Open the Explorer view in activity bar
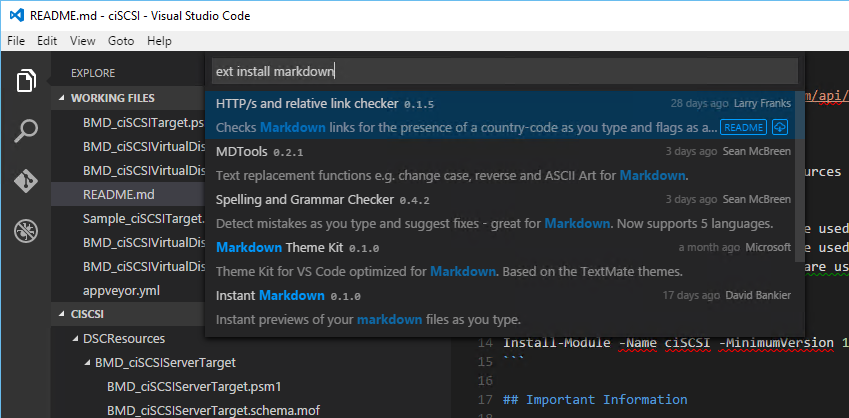This screenshot has width=849, height=418. pos(26,81)
